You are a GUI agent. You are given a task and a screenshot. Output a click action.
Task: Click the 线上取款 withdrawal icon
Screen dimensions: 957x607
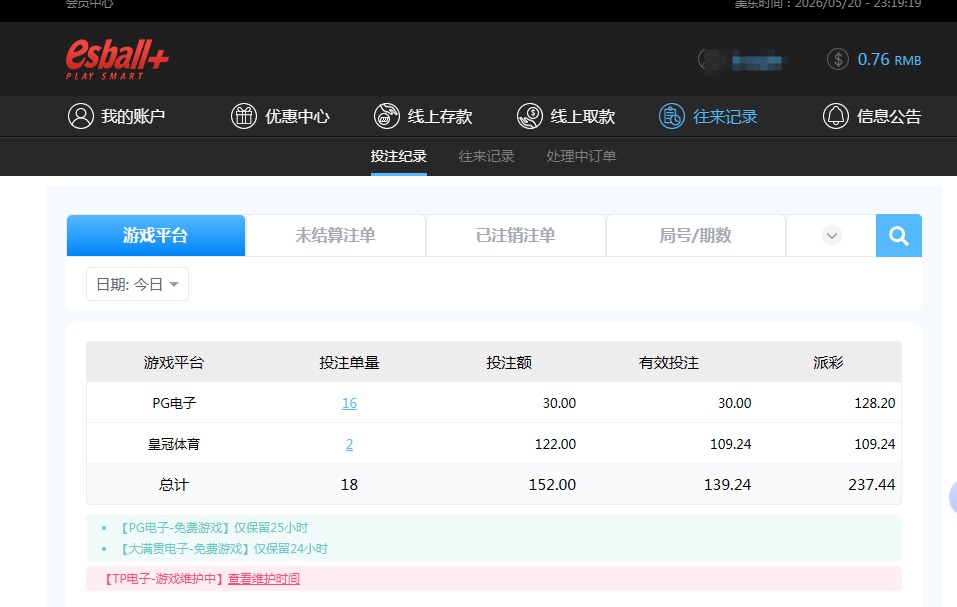click(529, 116)
